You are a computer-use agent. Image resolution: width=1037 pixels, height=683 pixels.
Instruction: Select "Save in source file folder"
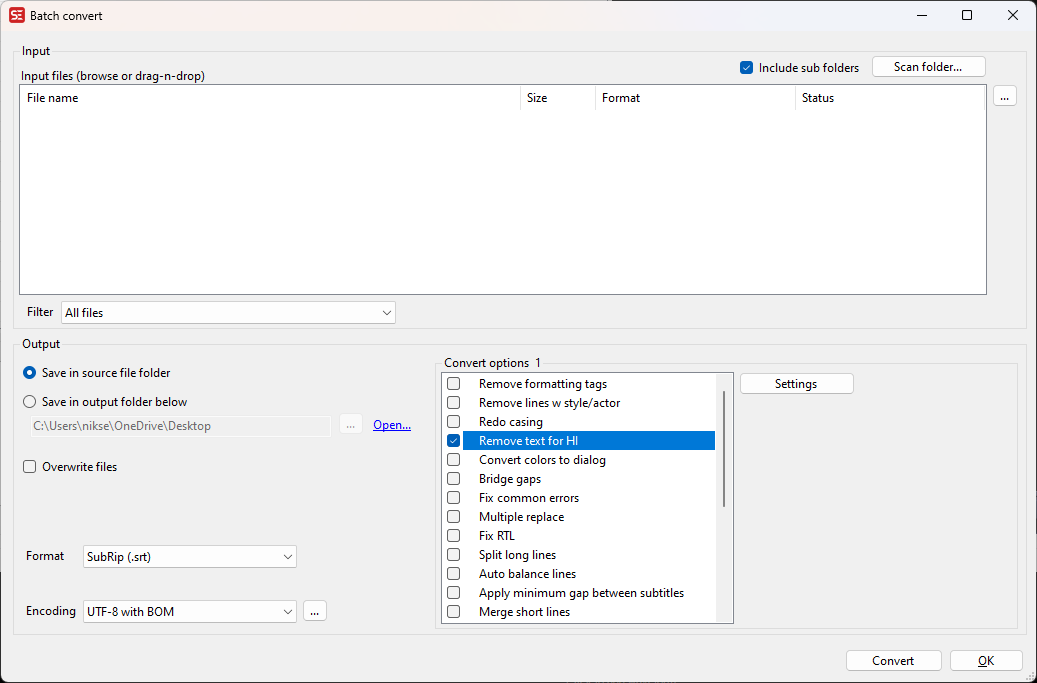coord(29,373)
